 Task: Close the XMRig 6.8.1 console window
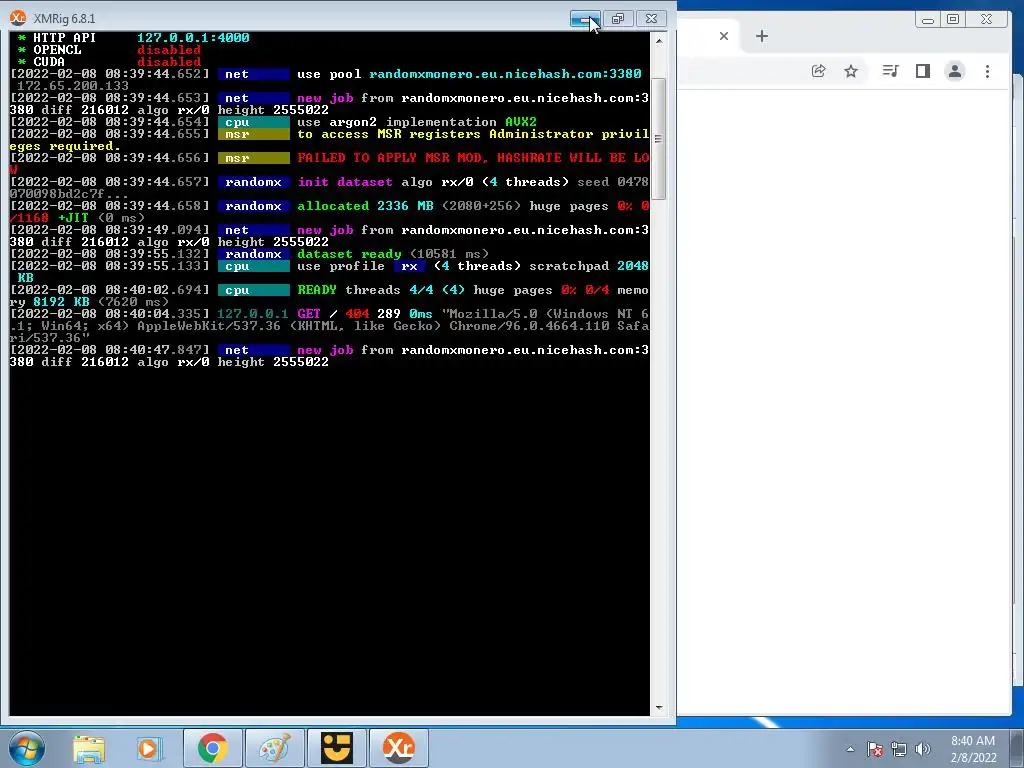[651, 19]
